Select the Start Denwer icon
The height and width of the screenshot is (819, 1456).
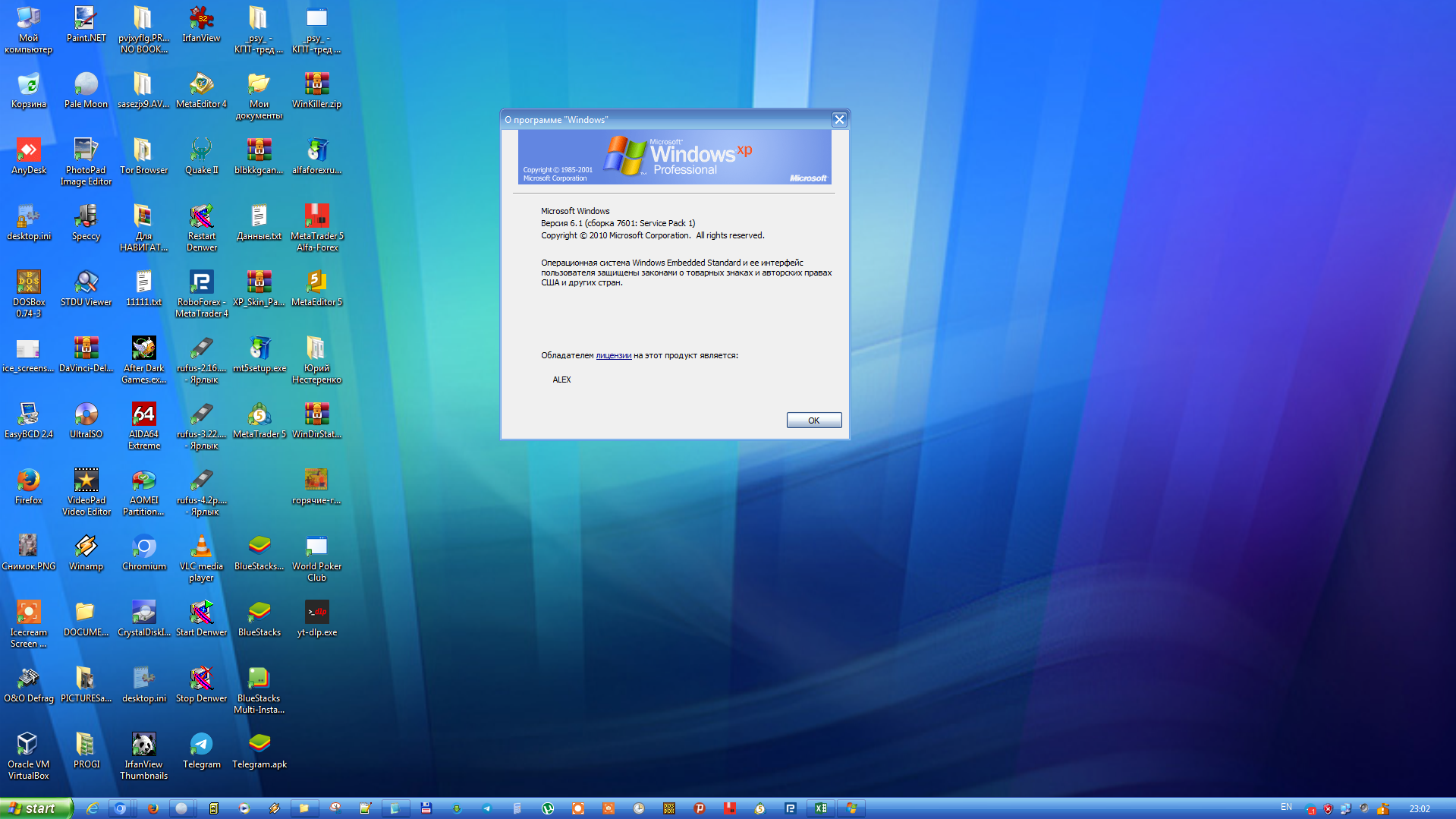[201, 619]
